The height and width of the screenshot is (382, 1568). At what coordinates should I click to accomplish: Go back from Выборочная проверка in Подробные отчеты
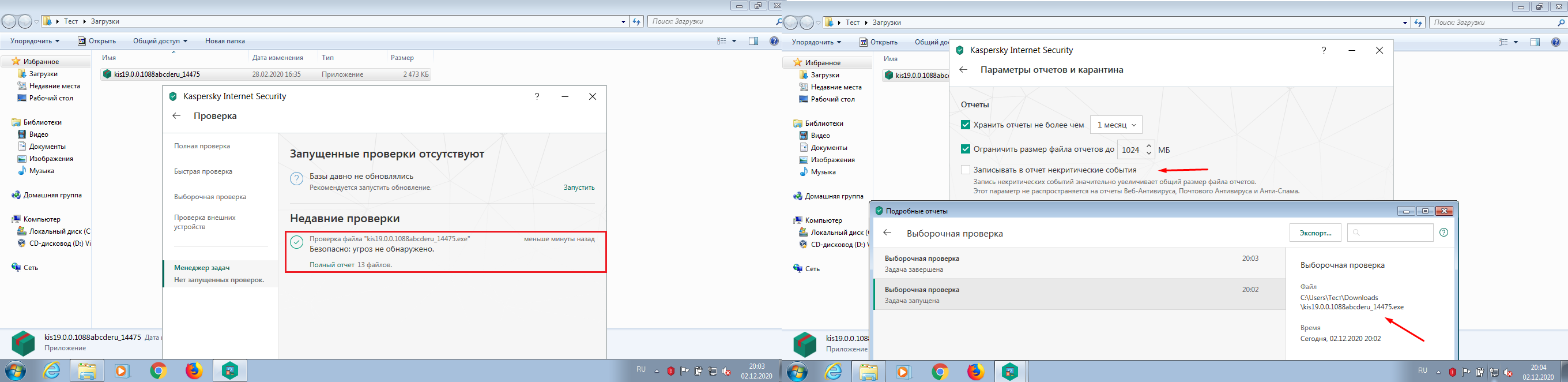[888, 233]
